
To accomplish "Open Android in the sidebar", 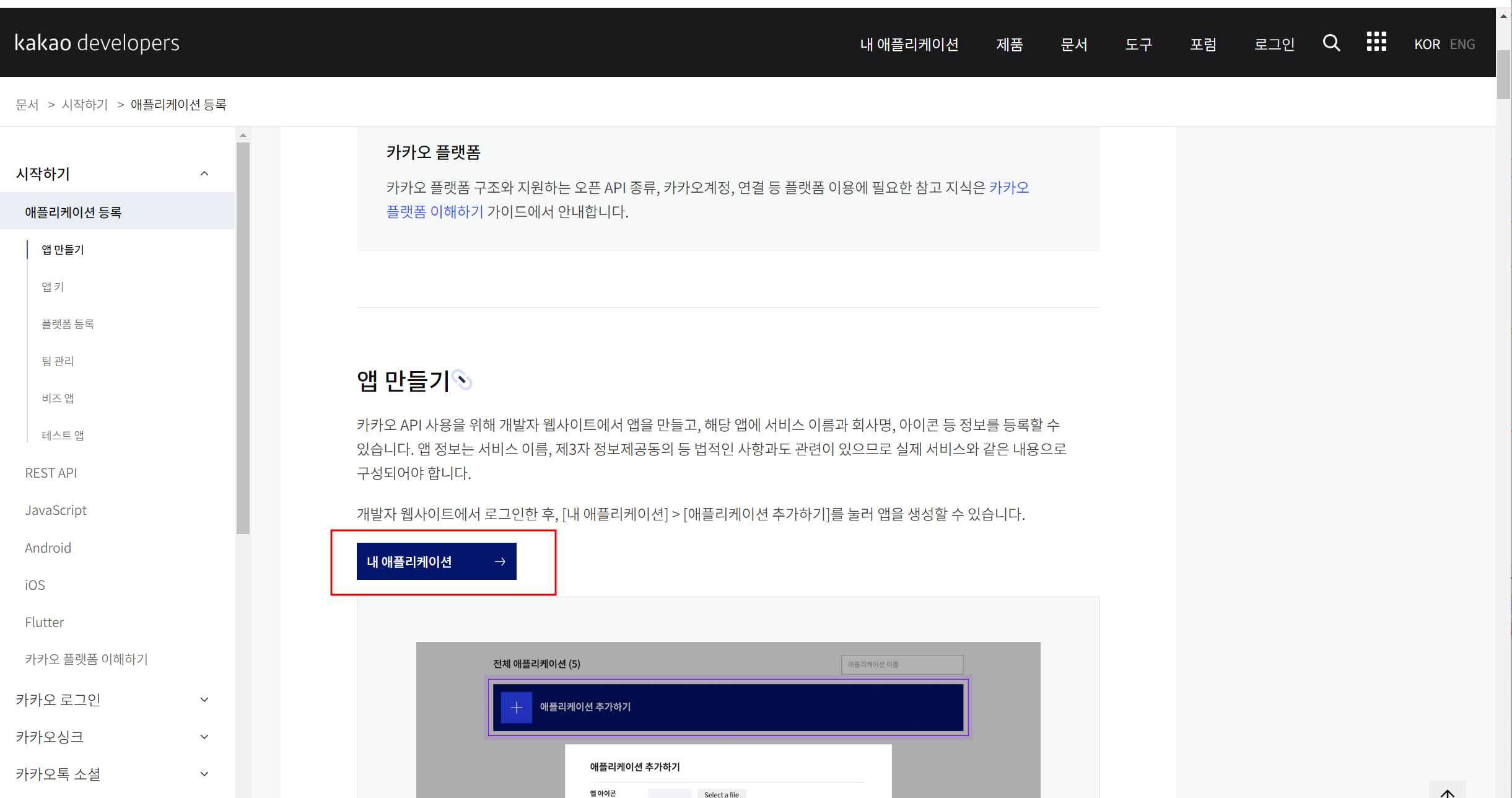I will coord(48,548).
